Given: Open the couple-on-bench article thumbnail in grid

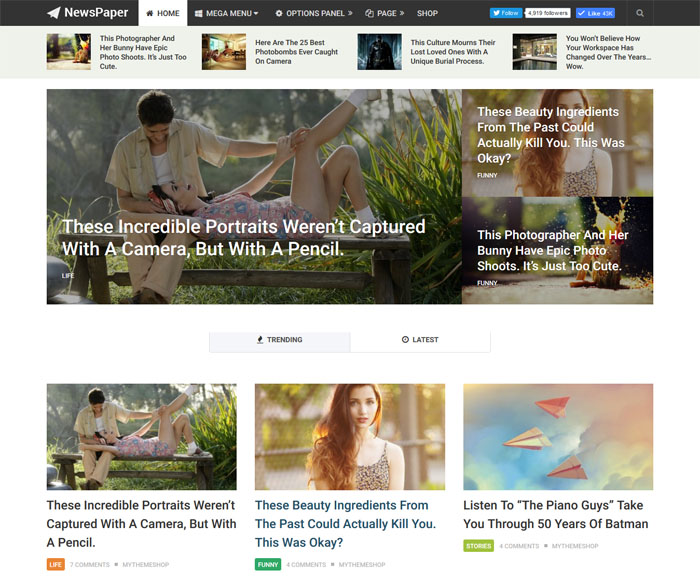Looking at the screenshot, I should [142, 437].
